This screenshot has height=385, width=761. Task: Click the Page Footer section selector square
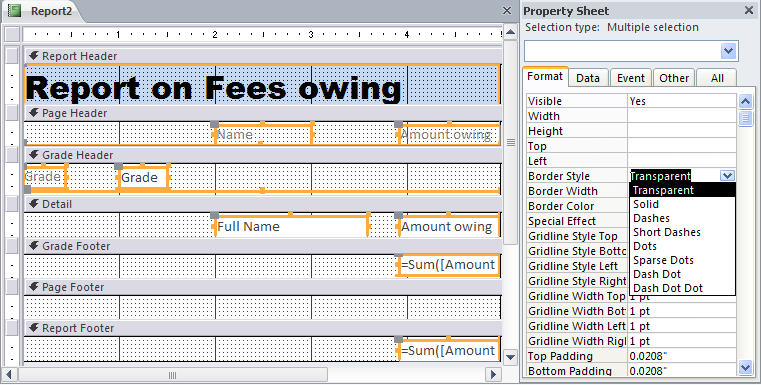pyautogui.click(x=12, y=287)
